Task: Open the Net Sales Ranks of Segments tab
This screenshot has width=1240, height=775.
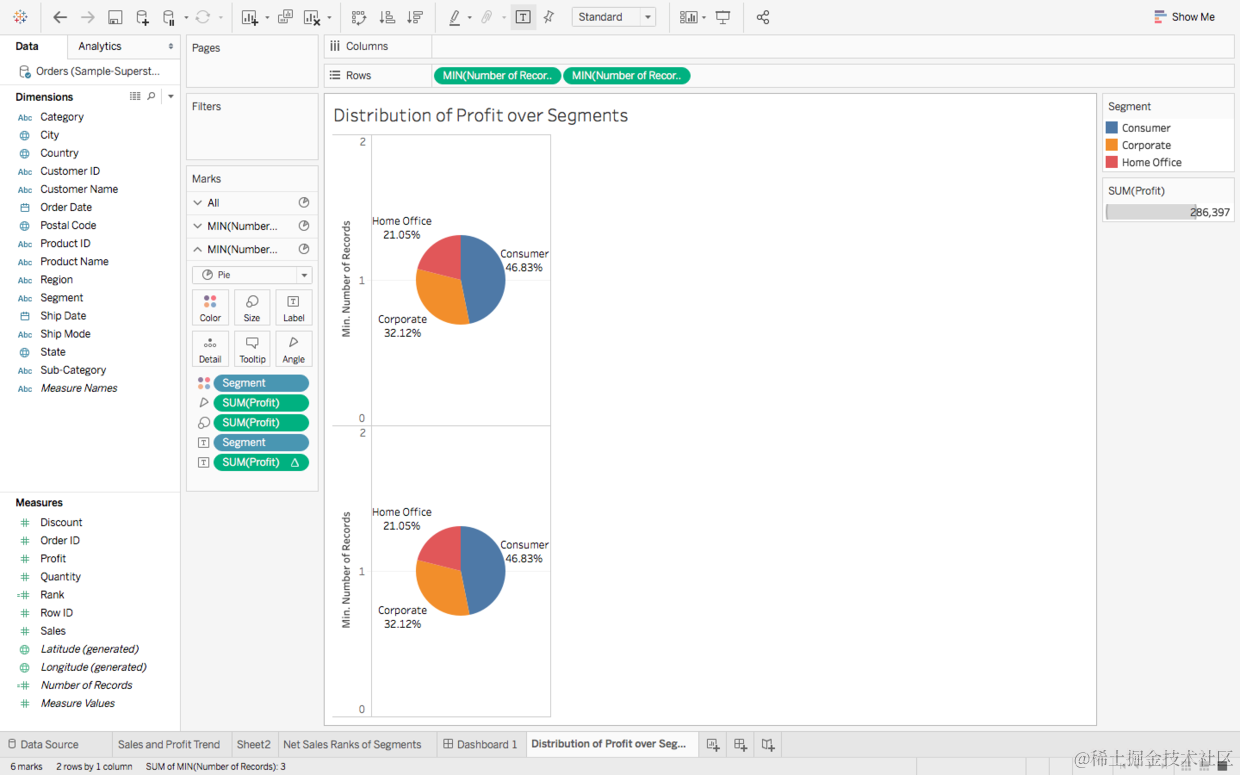Action: [x=352, y=744]
